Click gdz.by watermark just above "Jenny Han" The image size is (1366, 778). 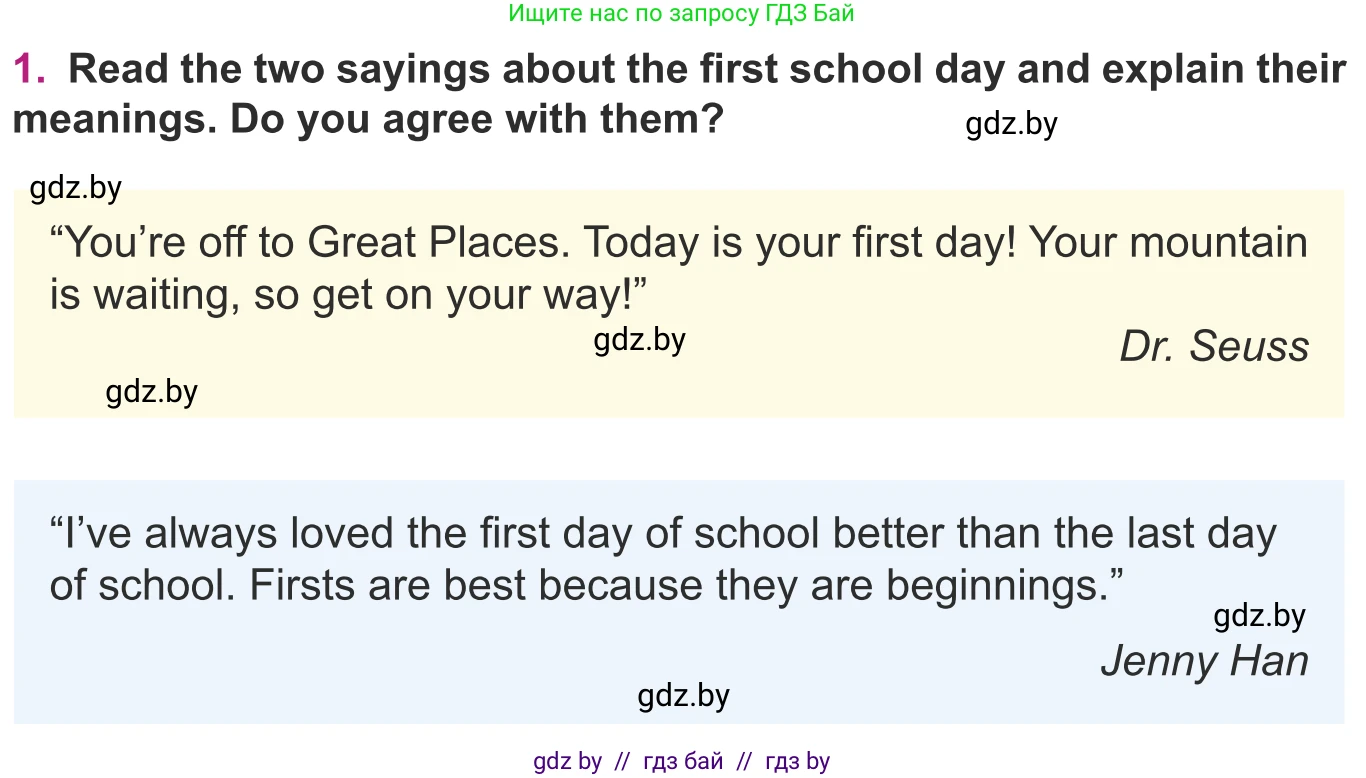(x=1259, y=616)
